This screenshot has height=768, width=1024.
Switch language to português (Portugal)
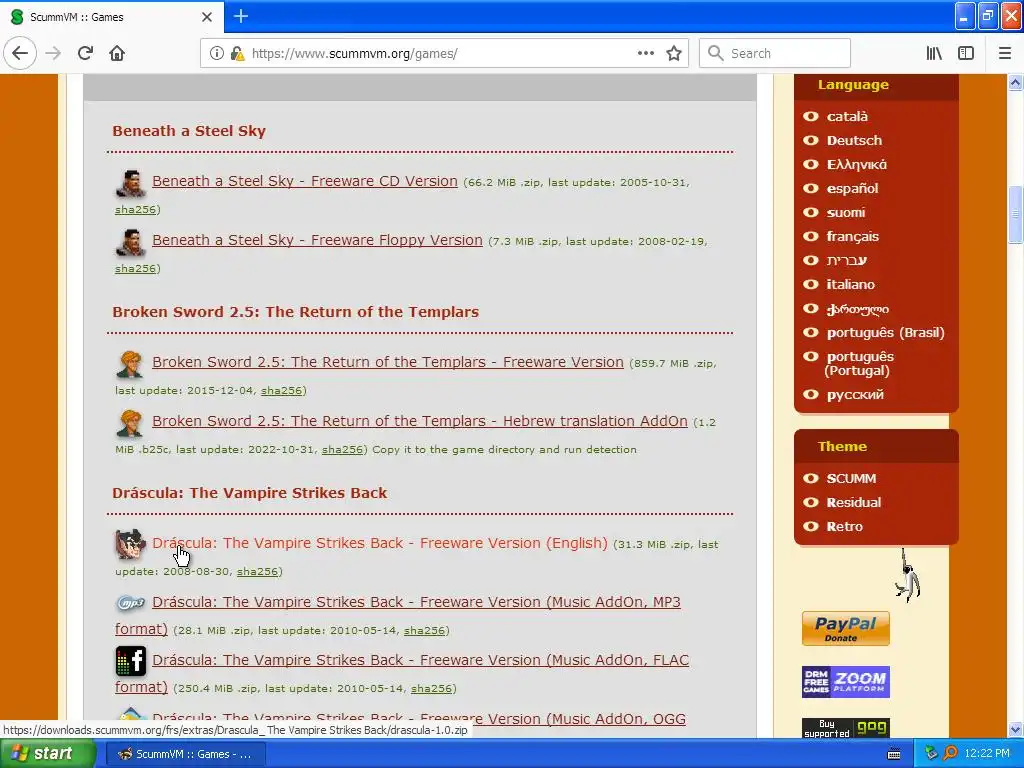tap(859, 364)
